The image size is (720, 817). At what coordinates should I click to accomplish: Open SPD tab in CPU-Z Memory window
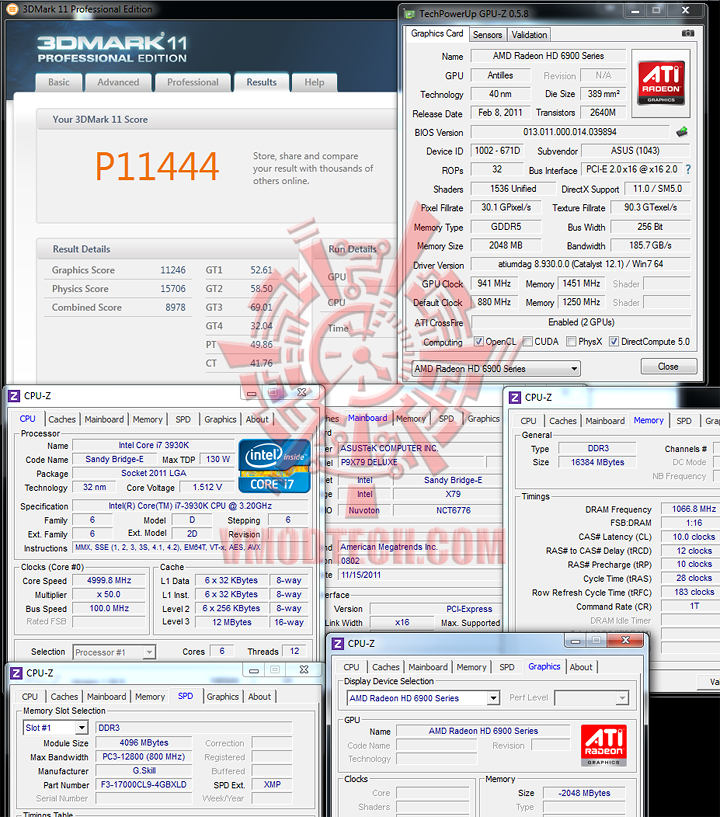(x=684, y=421)
